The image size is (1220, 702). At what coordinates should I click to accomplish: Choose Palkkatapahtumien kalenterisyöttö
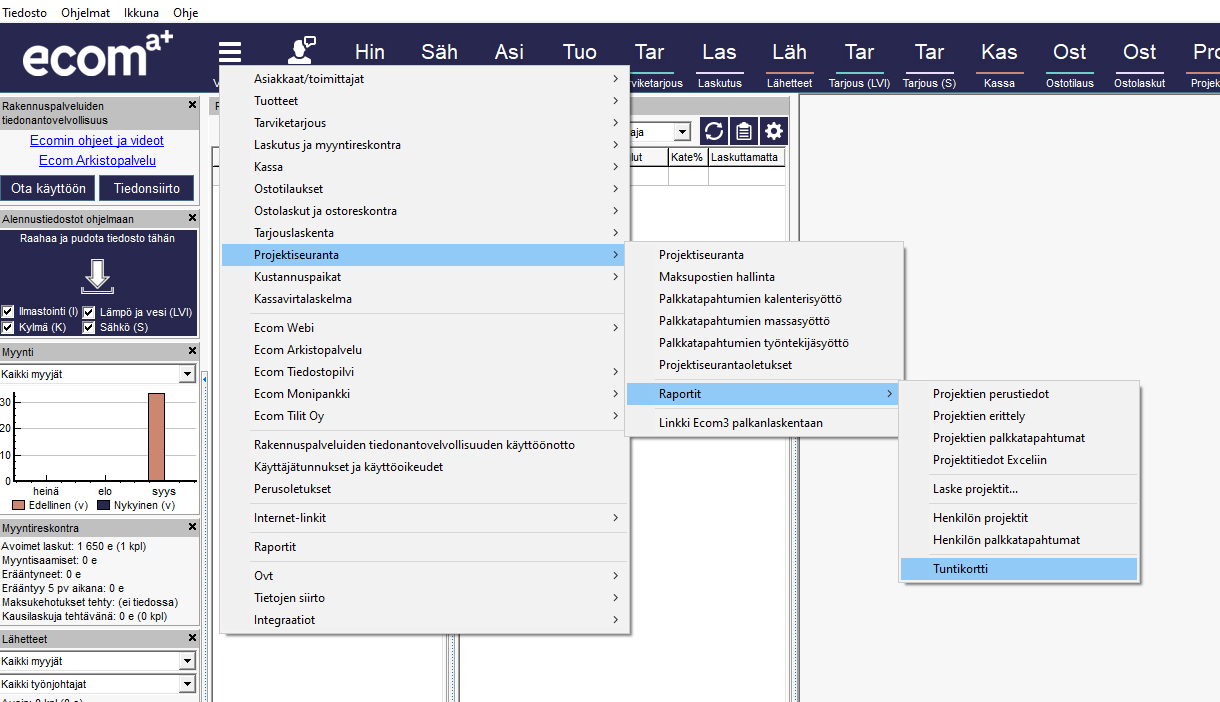coord(765,299)
